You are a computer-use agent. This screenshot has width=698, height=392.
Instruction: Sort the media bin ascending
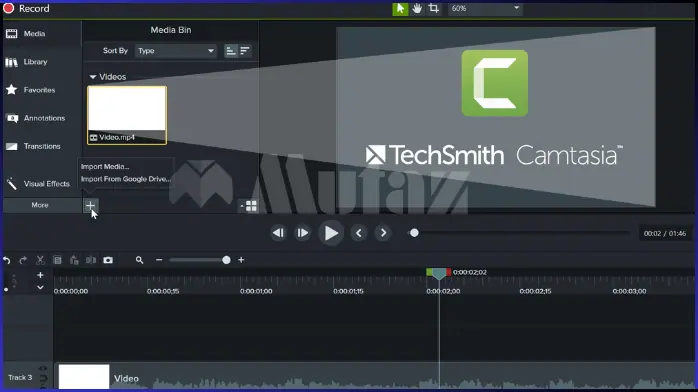230,51
